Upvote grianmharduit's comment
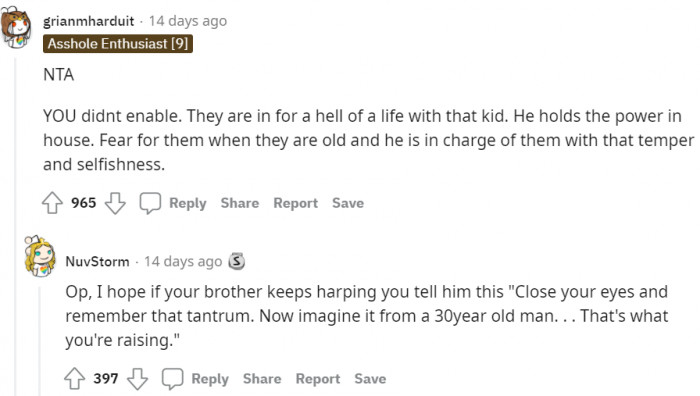The image size is (700, 396). point(52,203)
